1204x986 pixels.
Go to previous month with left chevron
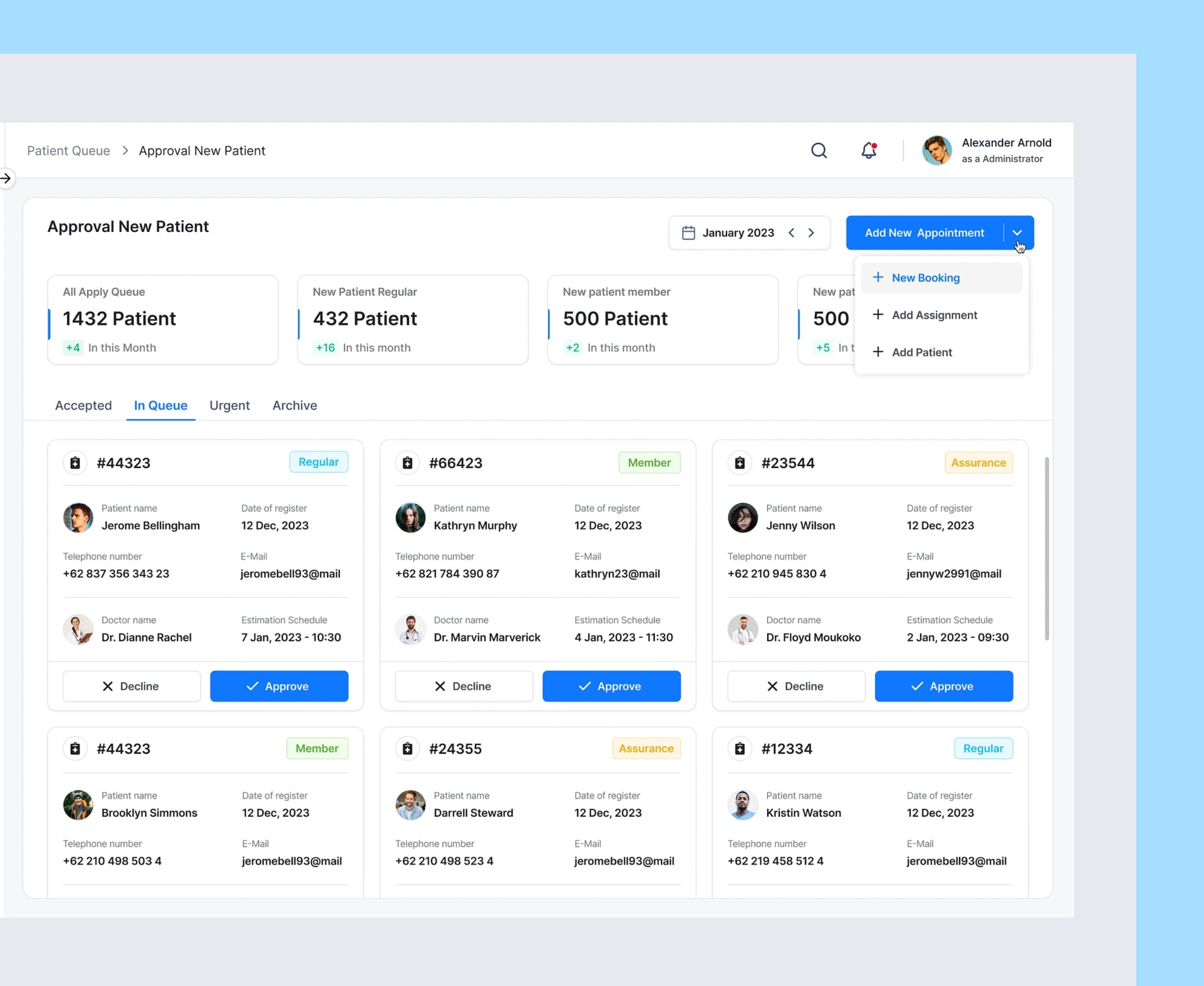coord(791,233)
